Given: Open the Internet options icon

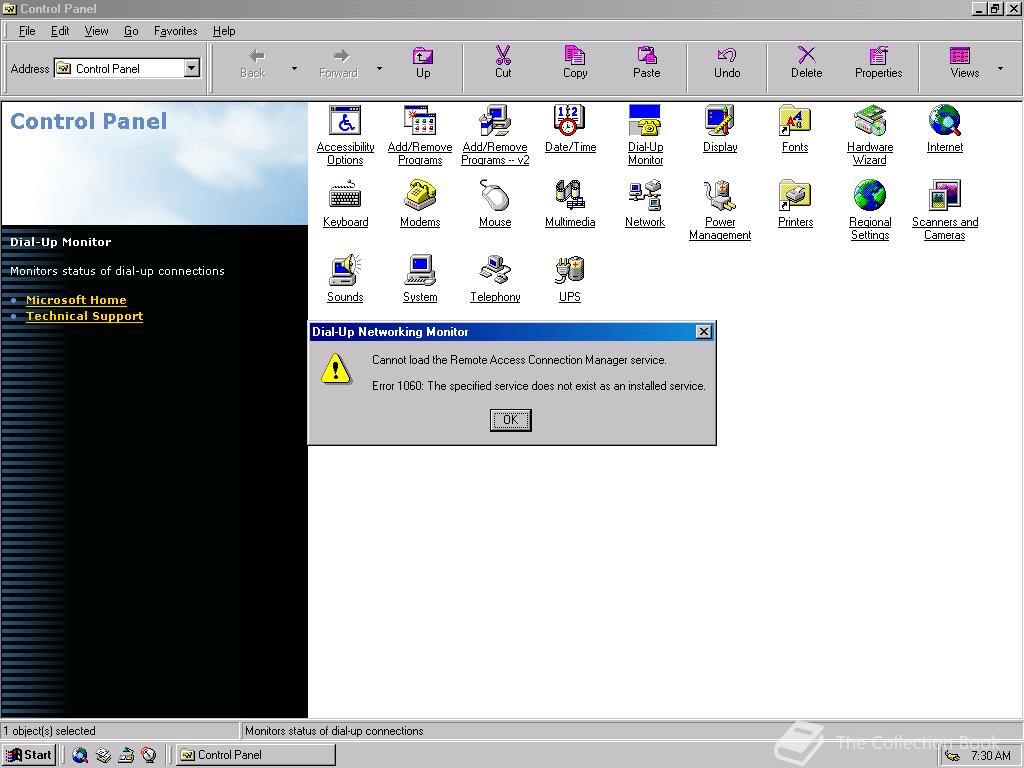Looking at the screenshot, I should click(x=944, y=129).
